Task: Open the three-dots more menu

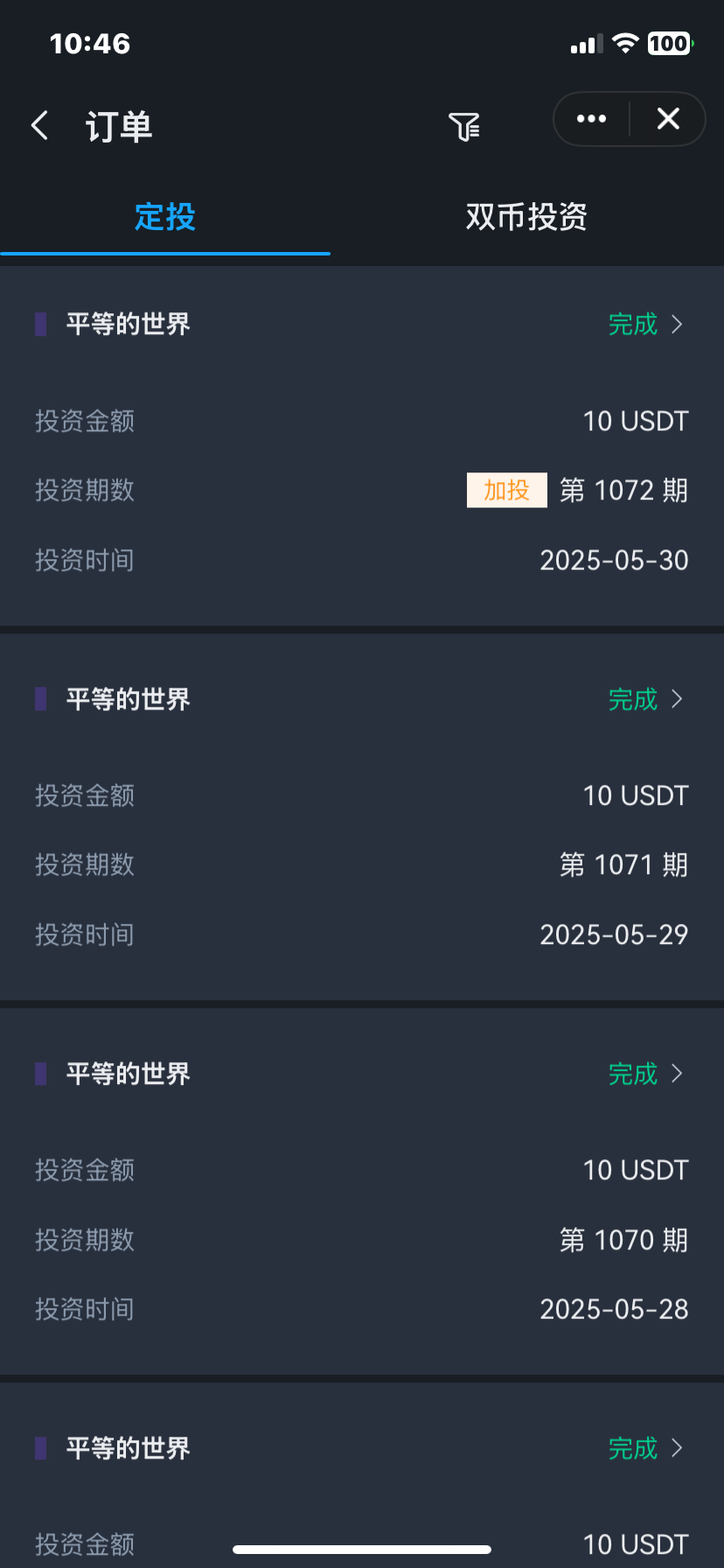Action: [591, 119]
